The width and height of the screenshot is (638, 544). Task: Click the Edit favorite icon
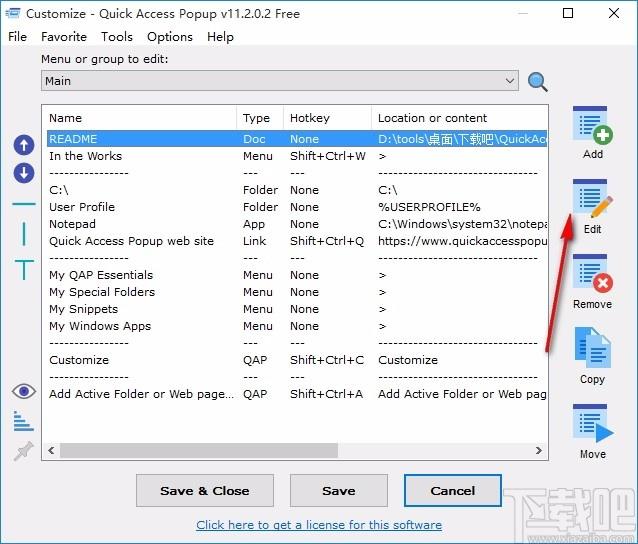click(x=592, y=199)
